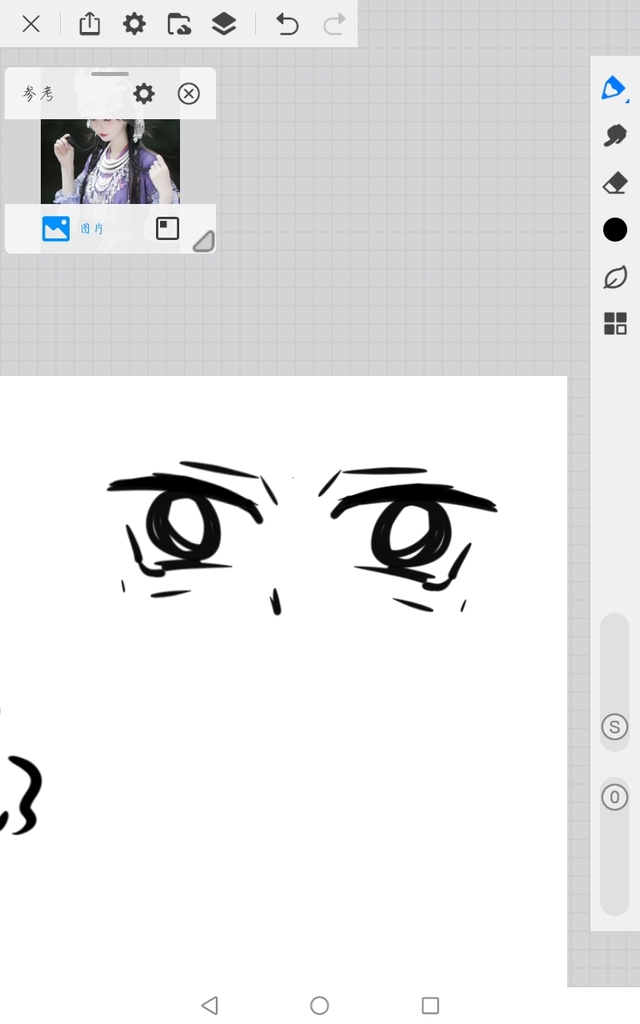This screenshot has width=640, height=1024.
Task: Tap the 参考 panel title
Action: (x=38, y=94)
